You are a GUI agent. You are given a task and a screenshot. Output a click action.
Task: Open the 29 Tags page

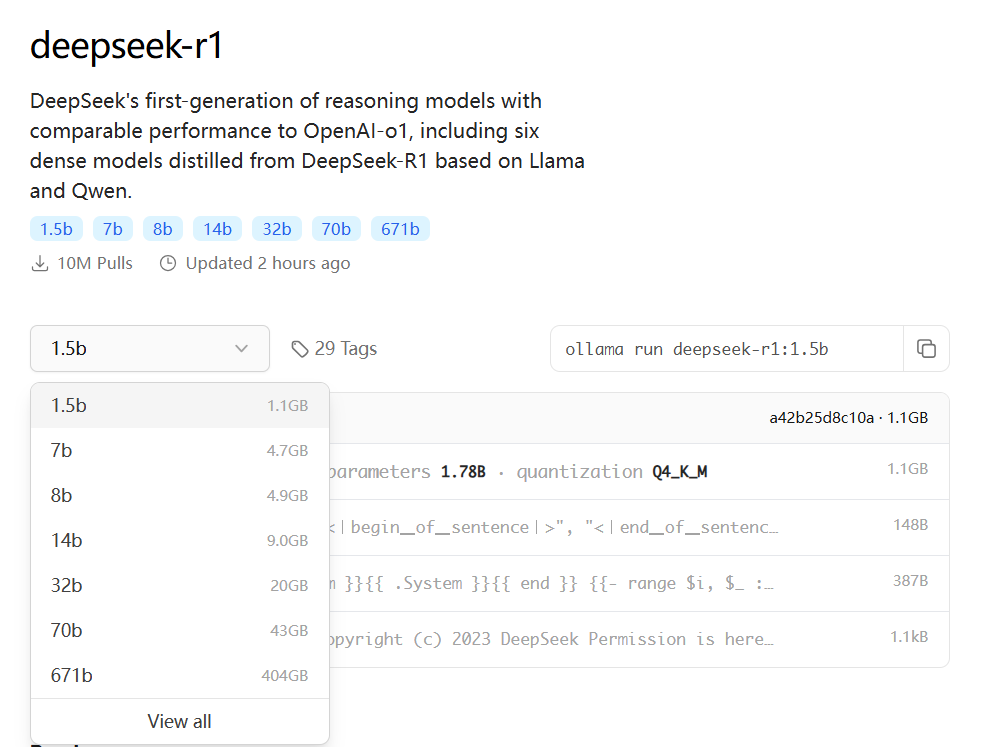[345, 348]
